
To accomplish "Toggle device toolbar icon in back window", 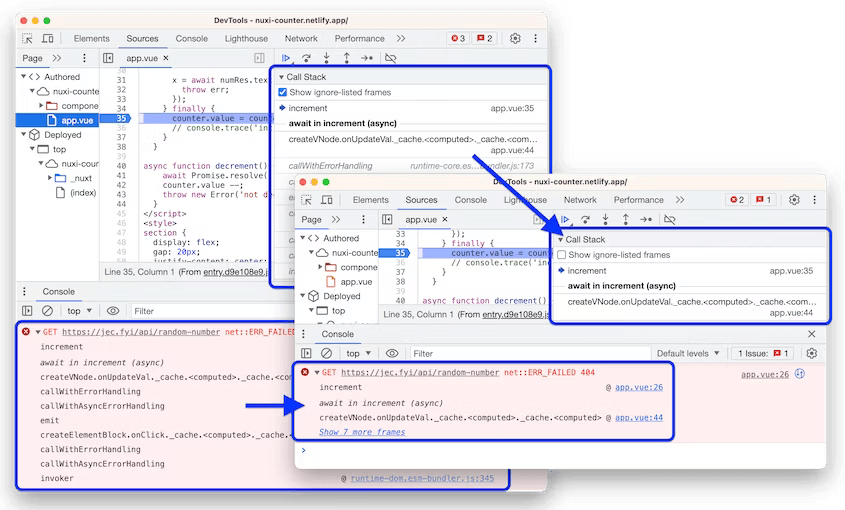I will tap(47, 38).
